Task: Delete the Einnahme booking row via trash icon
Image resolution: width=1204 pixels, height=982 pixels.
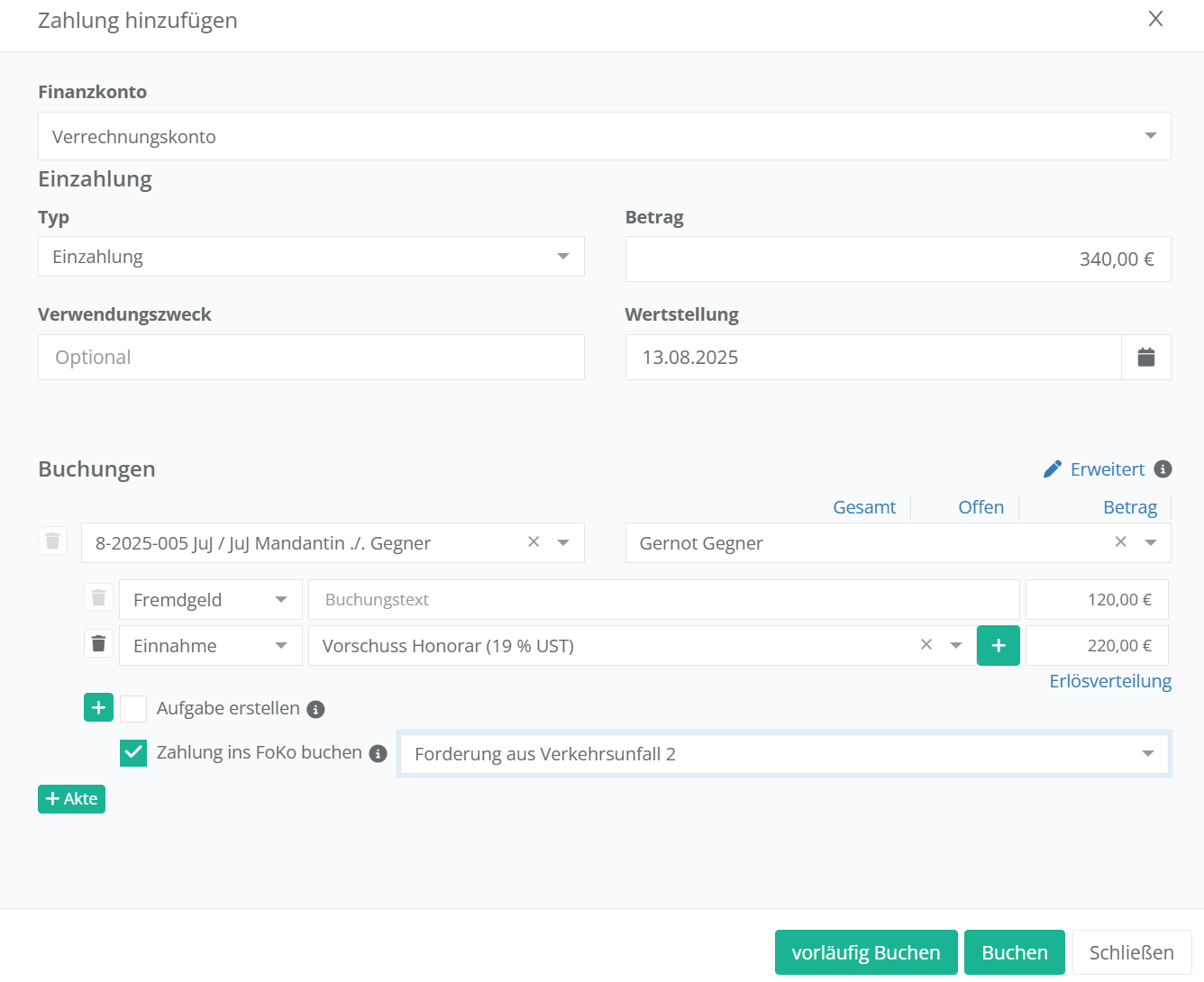Action: tap(99, 644)
